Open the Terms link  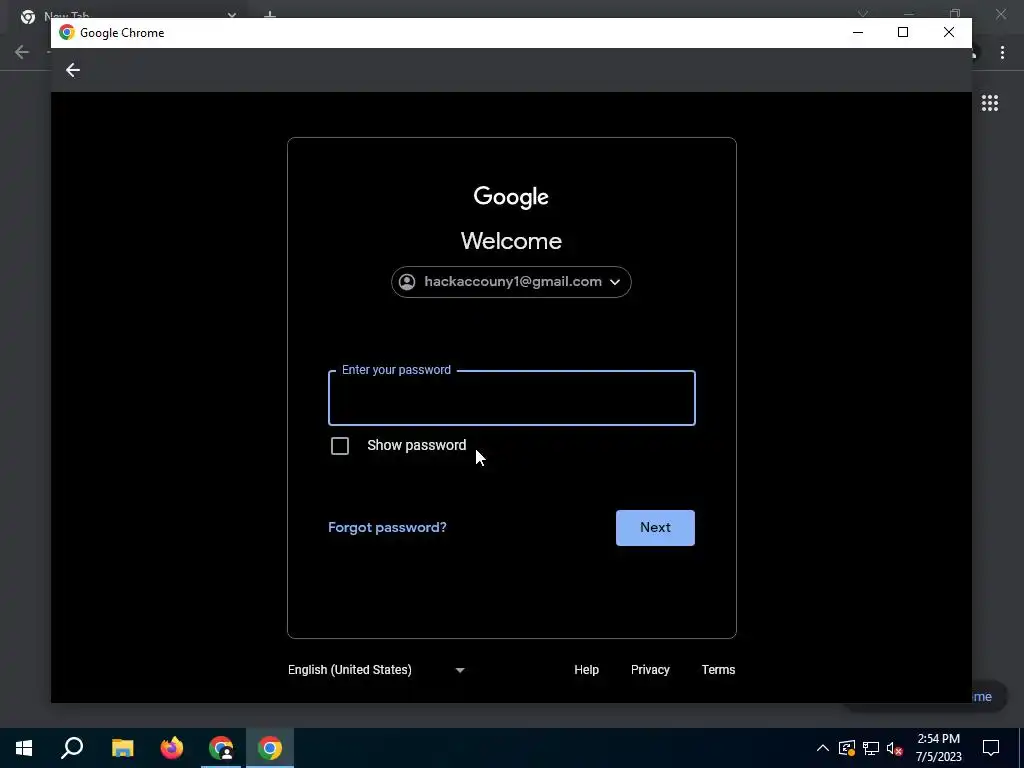tap(718, 670)
